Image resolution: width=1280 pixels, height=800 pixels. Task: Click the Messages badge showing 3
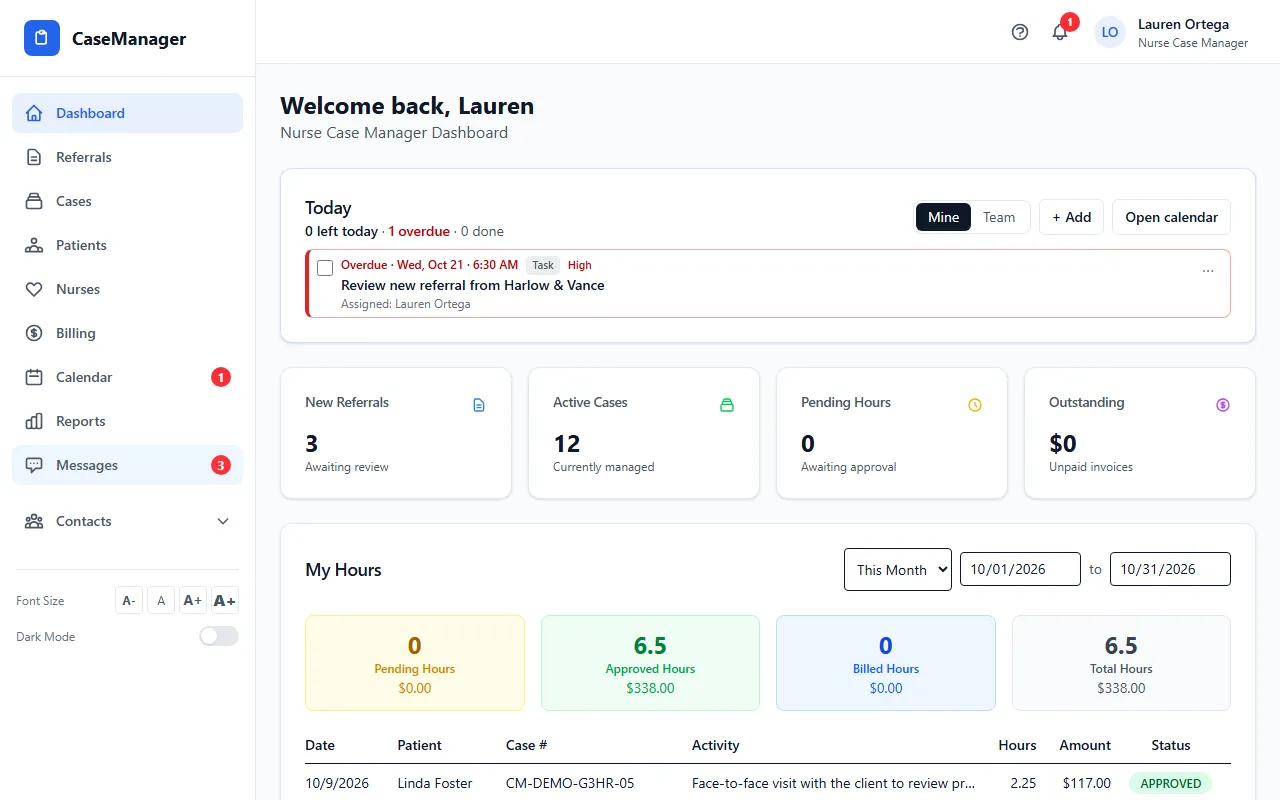click(221, 465)
